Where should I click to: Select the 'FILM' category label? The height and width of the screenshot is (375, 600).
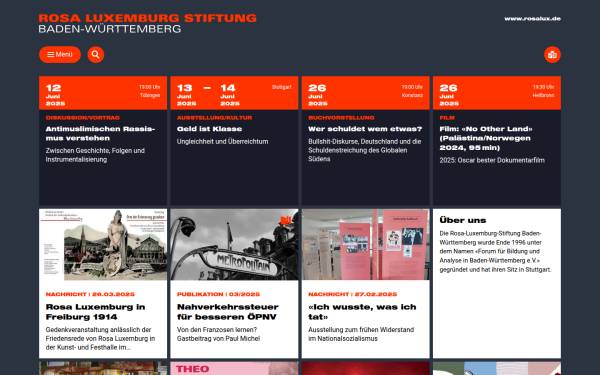(x=447, y=118)
